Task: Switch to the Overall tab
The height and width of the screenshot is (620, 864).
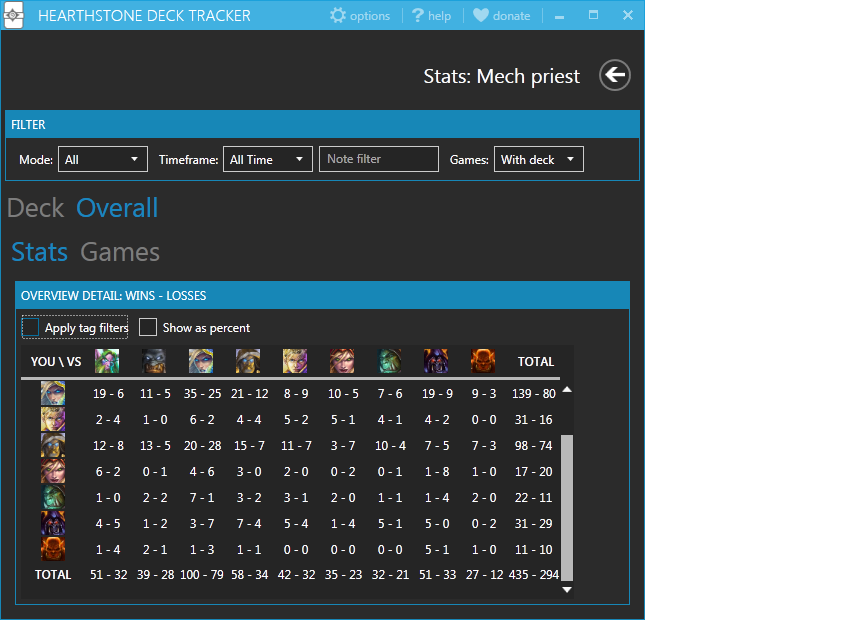Action: click(117, 208)
